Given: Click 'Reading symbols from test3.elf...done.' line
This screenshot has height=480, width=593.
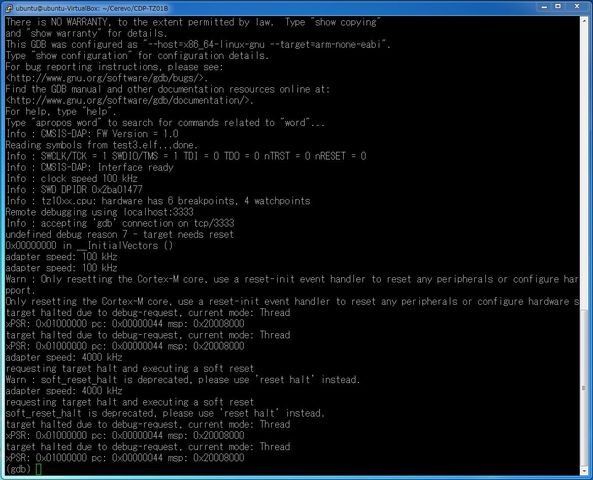Looking at the screenshot, I should point(102,145).
